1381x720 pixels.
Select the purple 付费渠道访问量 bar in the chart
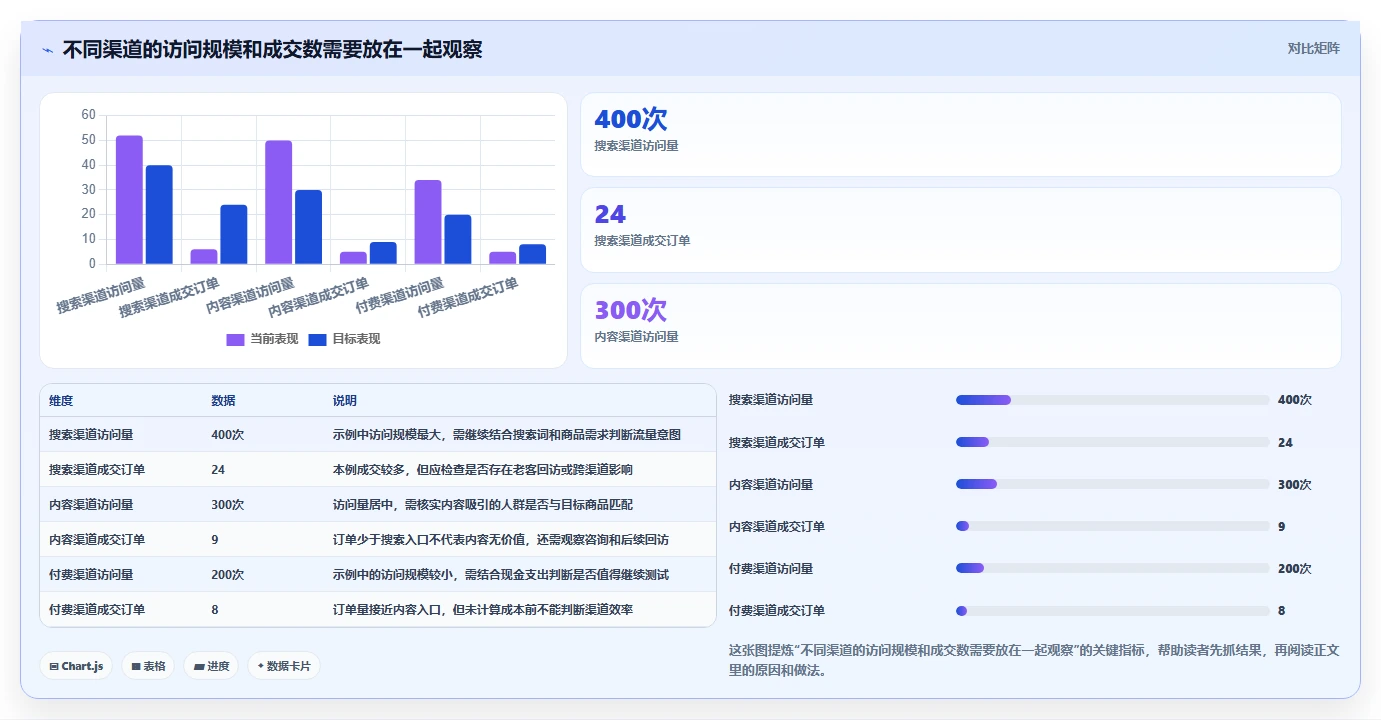[x=428, y=222]
